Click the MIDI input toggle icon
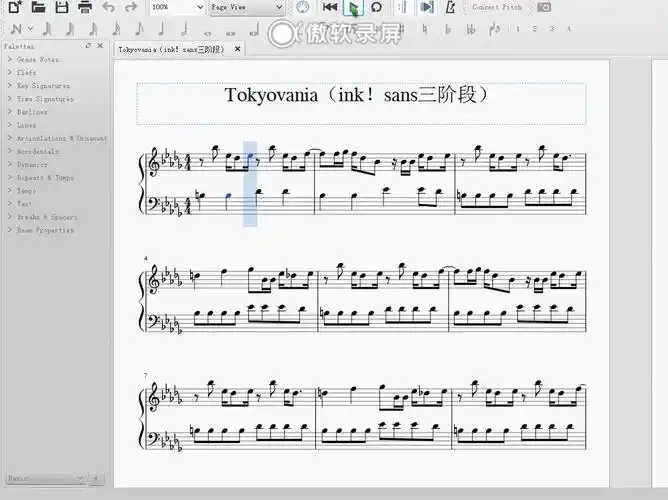 click(302, 7)
